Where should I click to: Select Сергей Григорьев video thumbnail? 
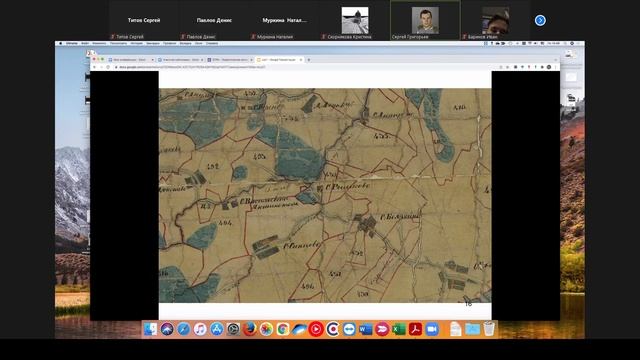(x=425, y=20)
